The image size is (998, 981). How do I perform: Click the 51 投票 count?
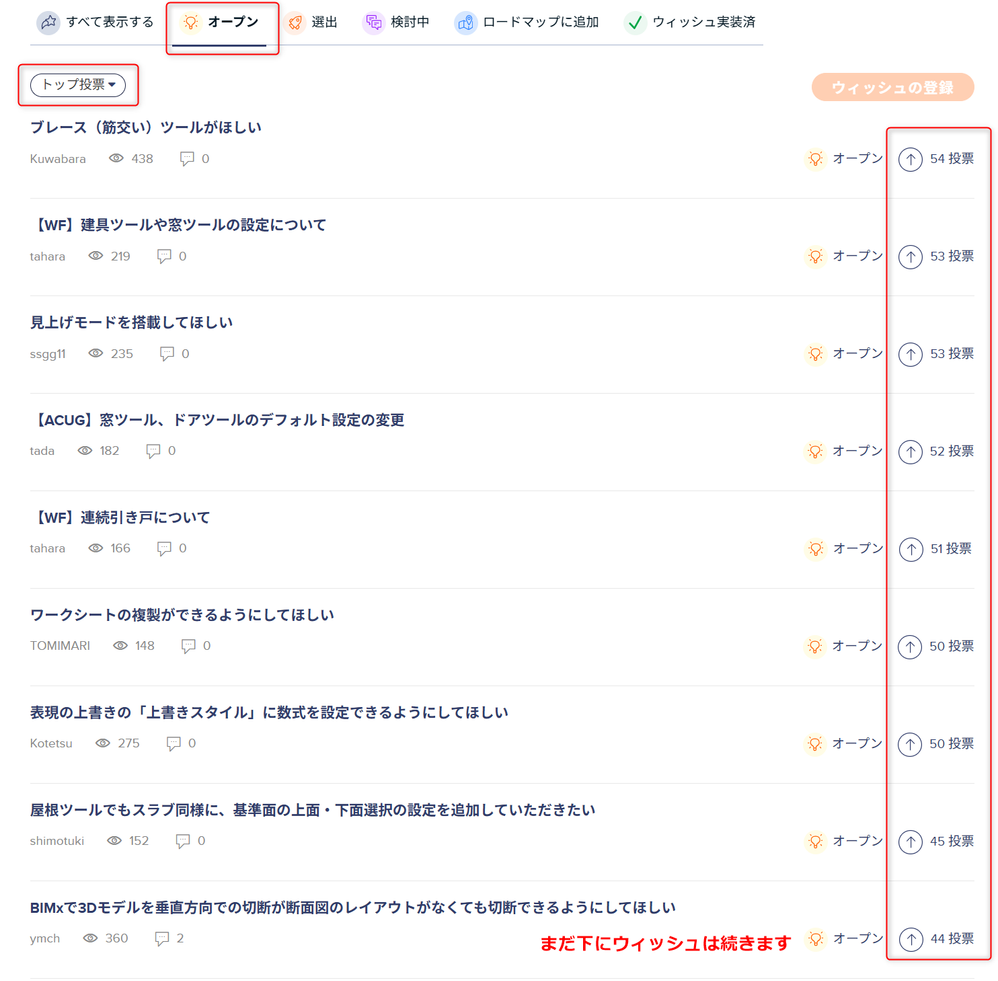951,549
